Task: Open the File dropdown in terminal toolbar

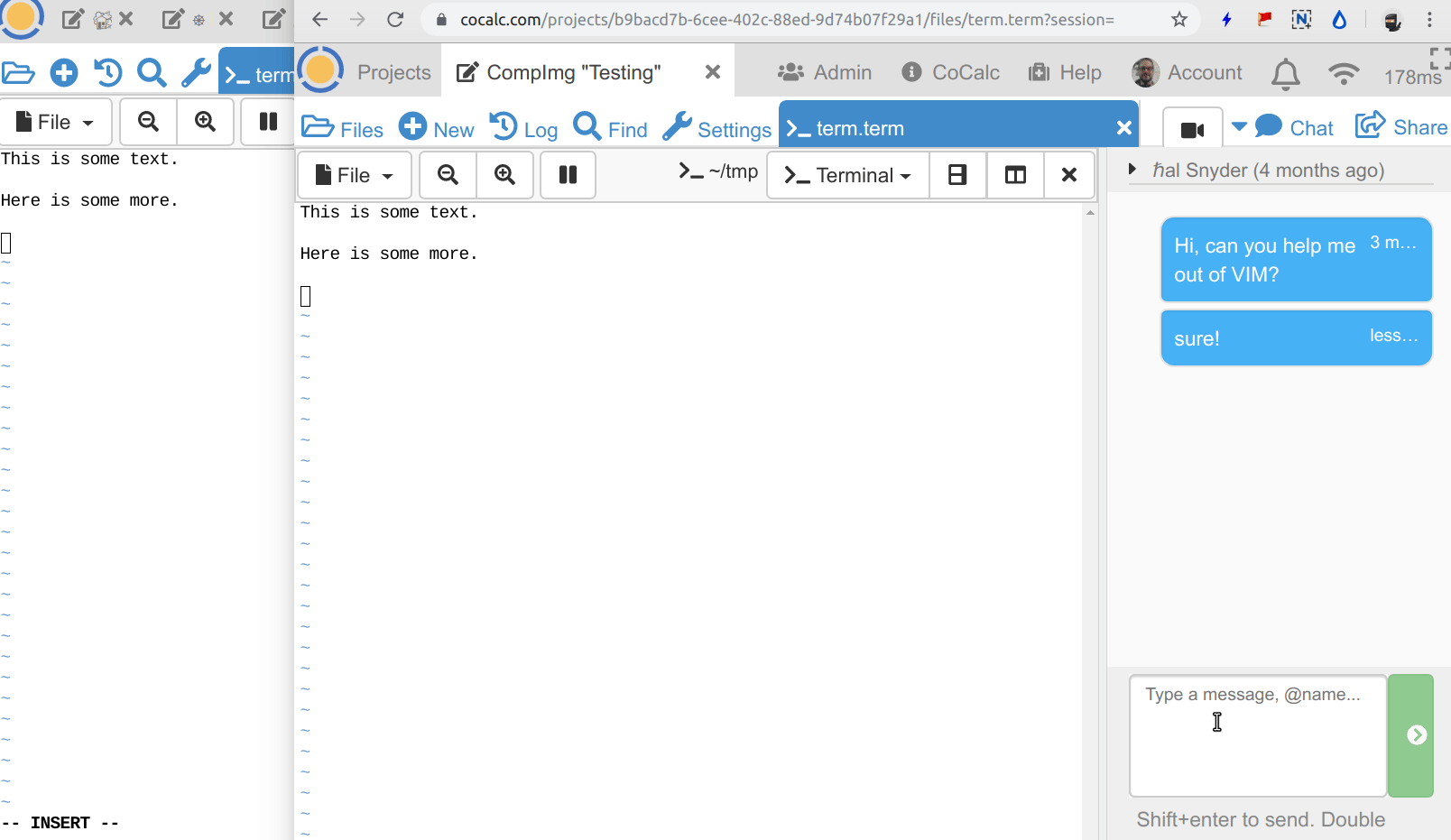Action: 355,175
